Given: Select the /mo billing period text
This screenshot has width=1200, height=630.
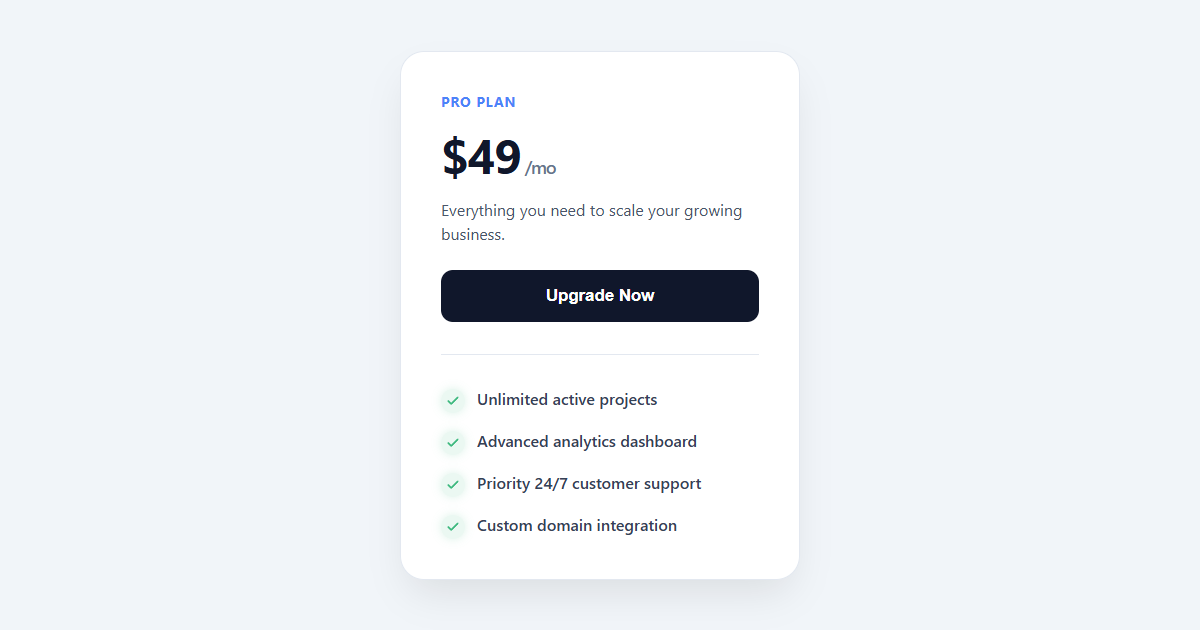Looking at the screenshot, I should pyautogui.click(x=541, y=167).
